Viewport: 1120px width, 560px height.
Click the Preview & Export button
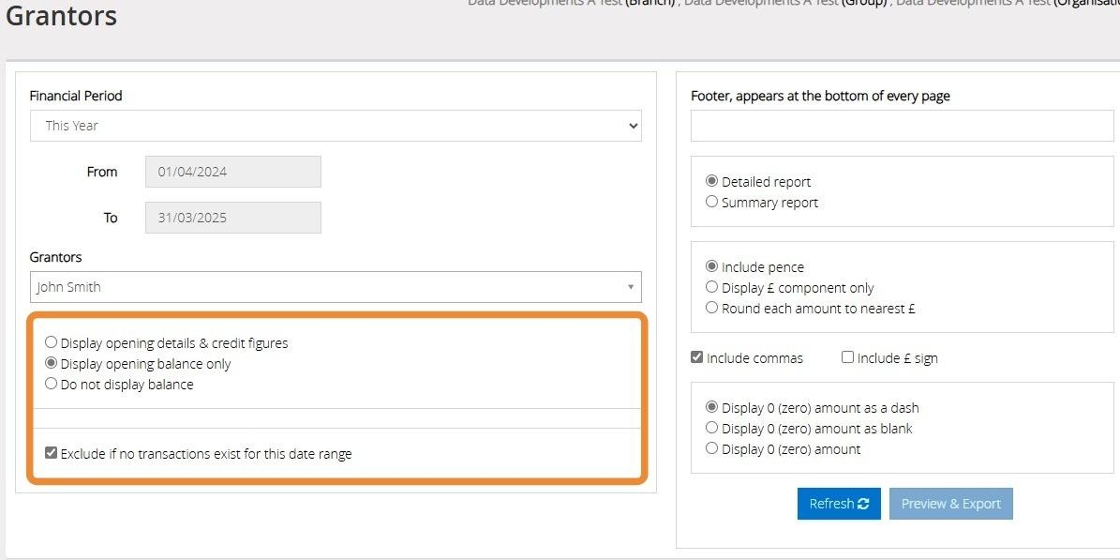coord(950,504)
